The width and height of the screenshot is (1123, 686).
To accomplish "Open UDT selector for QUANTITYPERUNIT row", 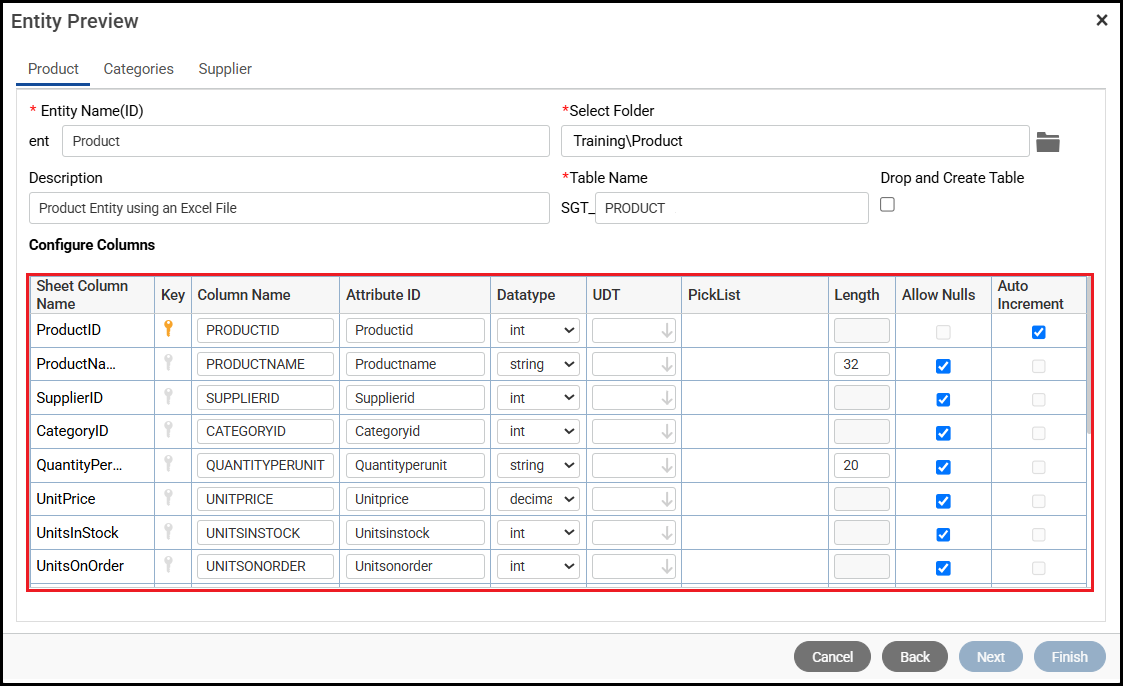I will point(634,465).
